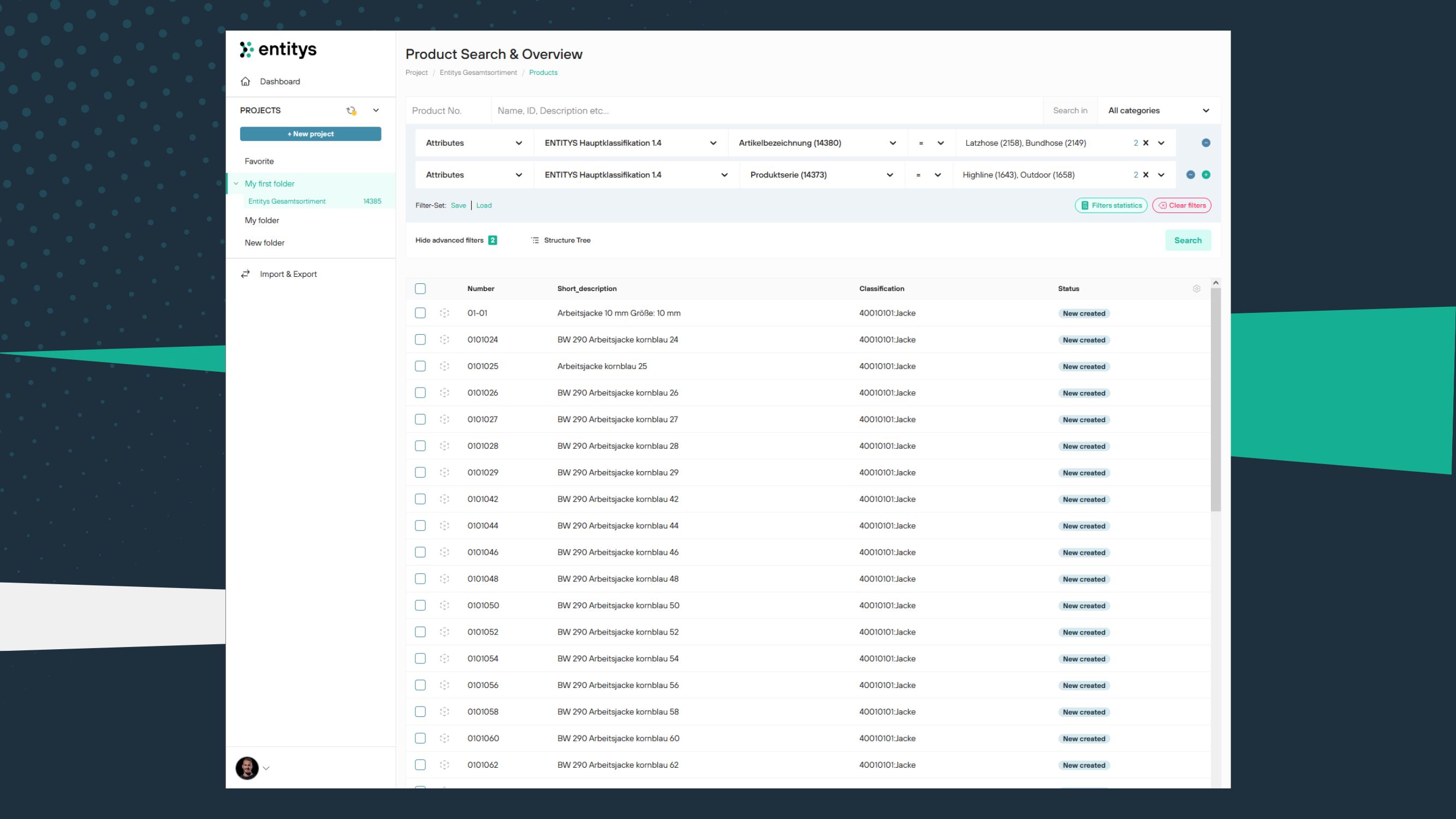
Task: Open table column settings gear
Action: [x=1197, y=288]
